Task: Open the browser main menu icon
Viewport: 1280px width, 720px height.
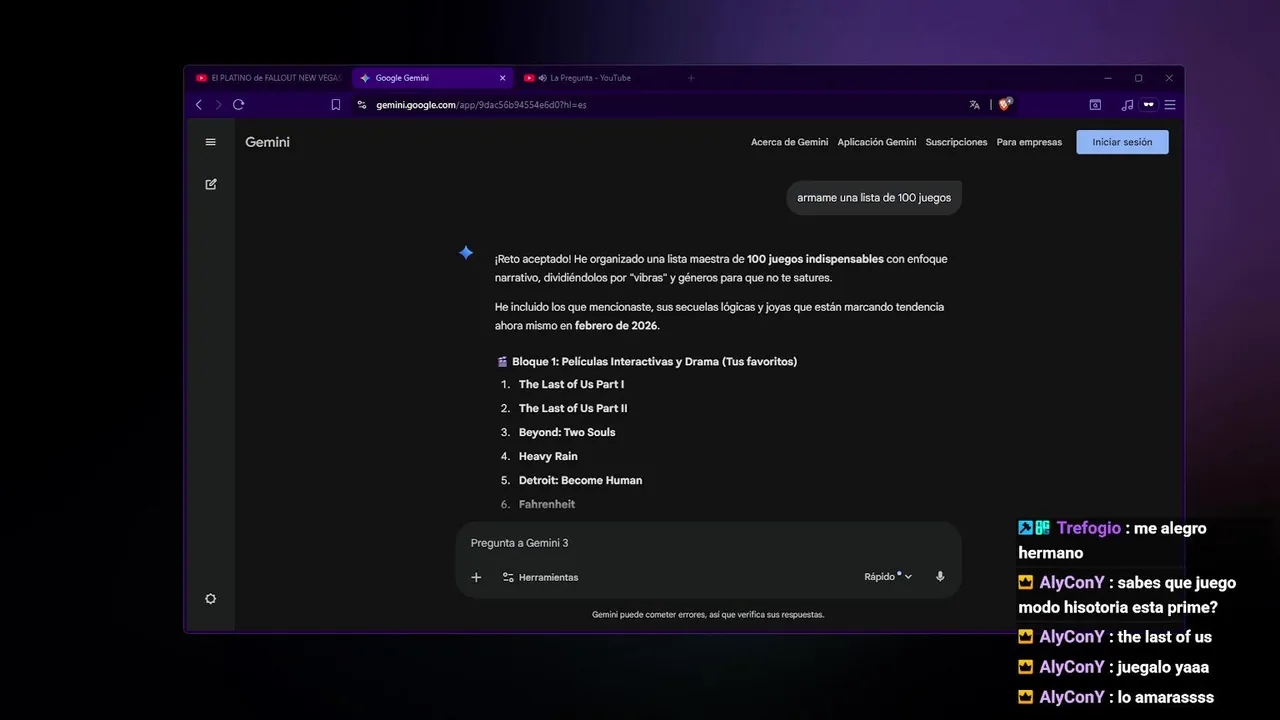Action: (1169, 104)
